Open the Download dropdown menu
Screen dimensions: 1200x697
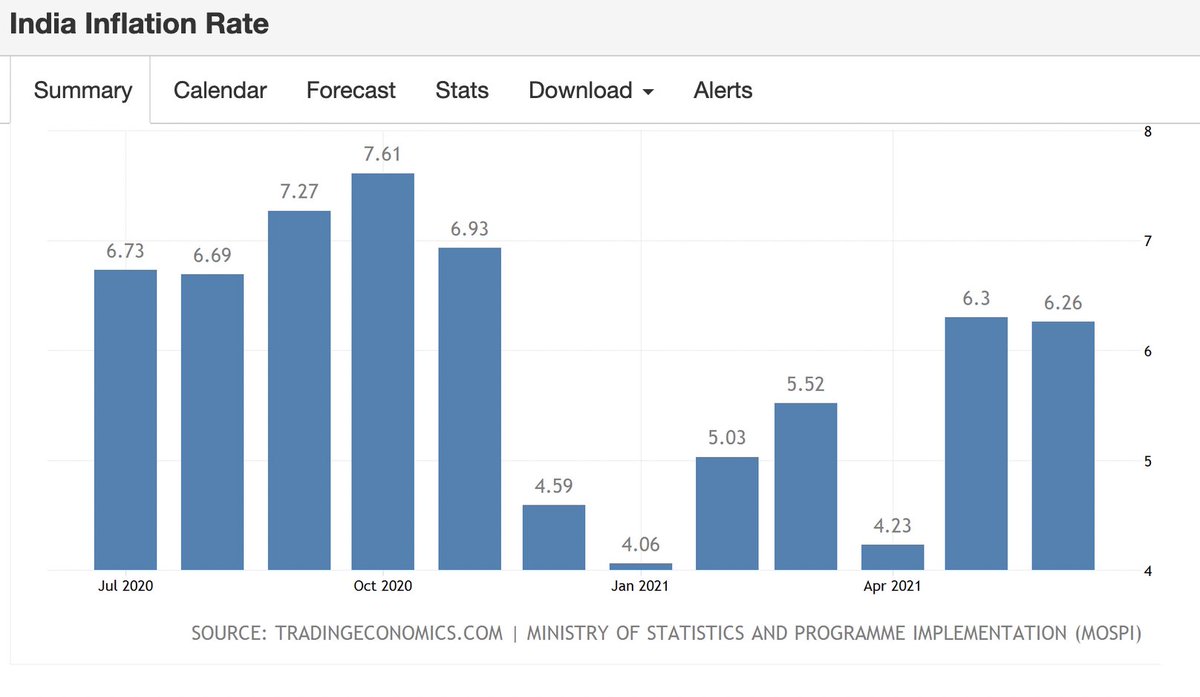(x=581, y=90)
